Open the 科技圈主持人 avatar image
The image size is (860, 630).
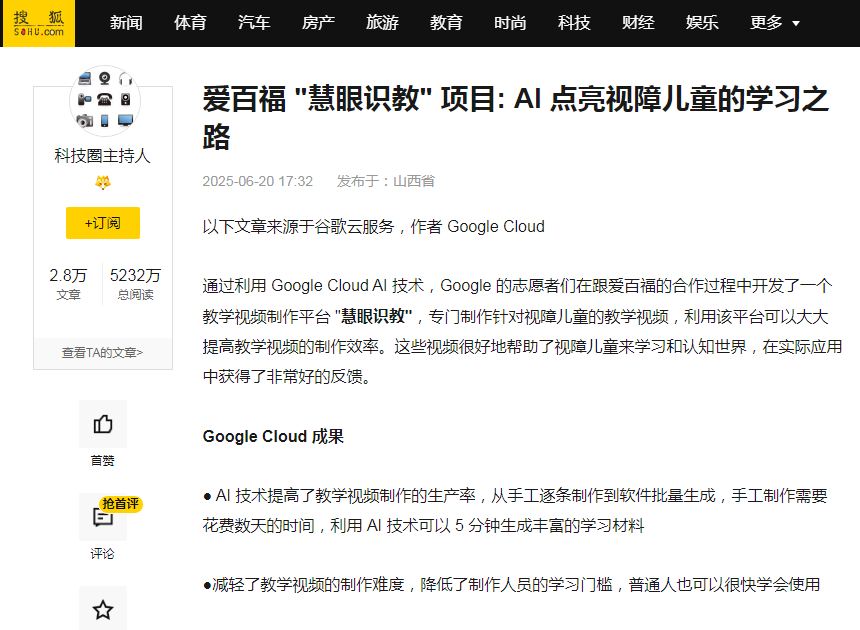coord(104,101)
